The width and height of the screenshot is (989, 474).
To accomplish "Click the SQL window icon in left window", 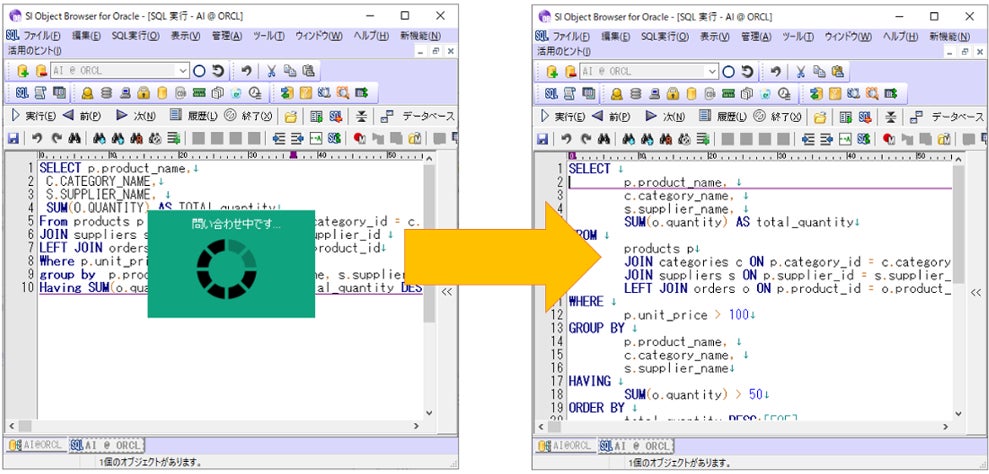I will (22, 93).
